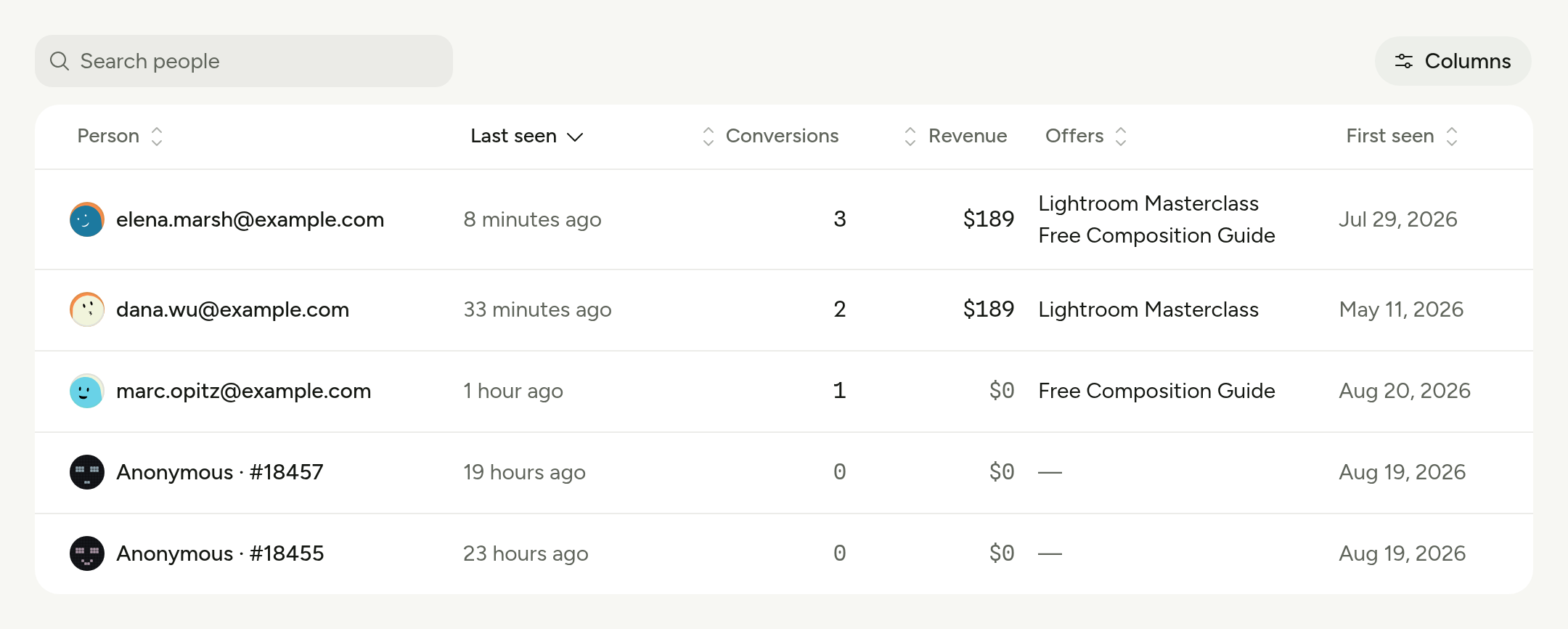
Task: Click the conversions value 1 for marc.opitz
Action: [x=840, y=391]
